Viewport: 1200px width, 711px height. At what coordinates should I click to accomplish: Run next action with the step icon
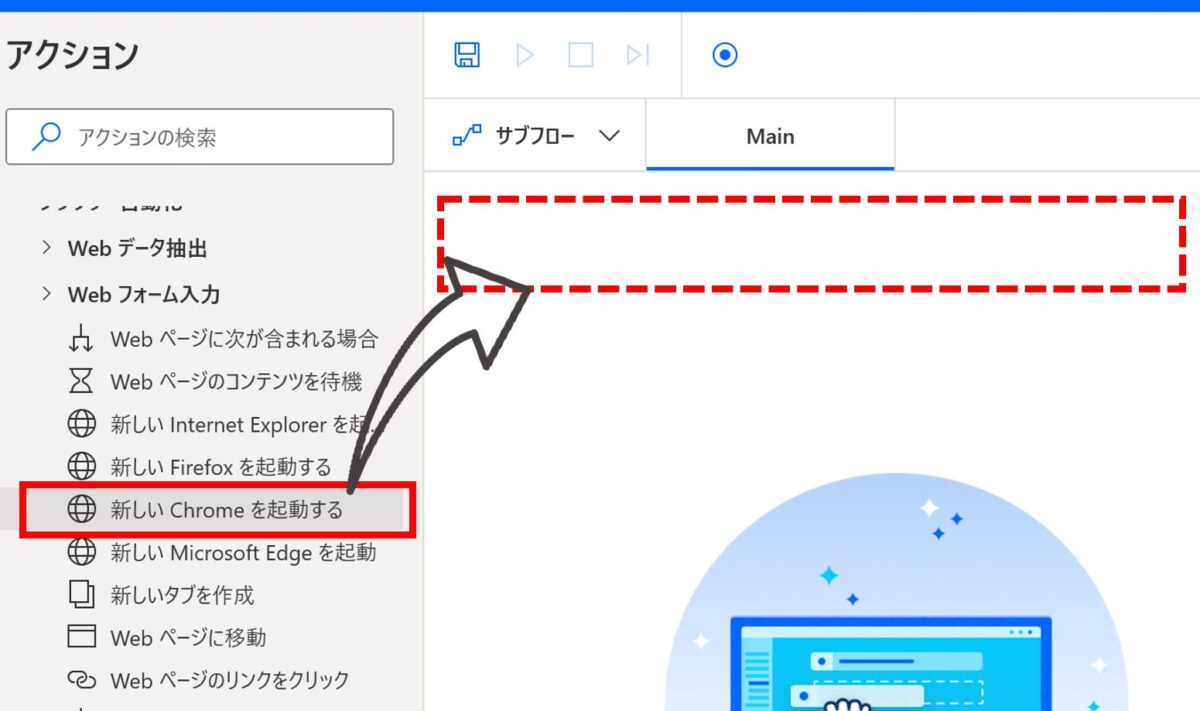pos(638,54)
